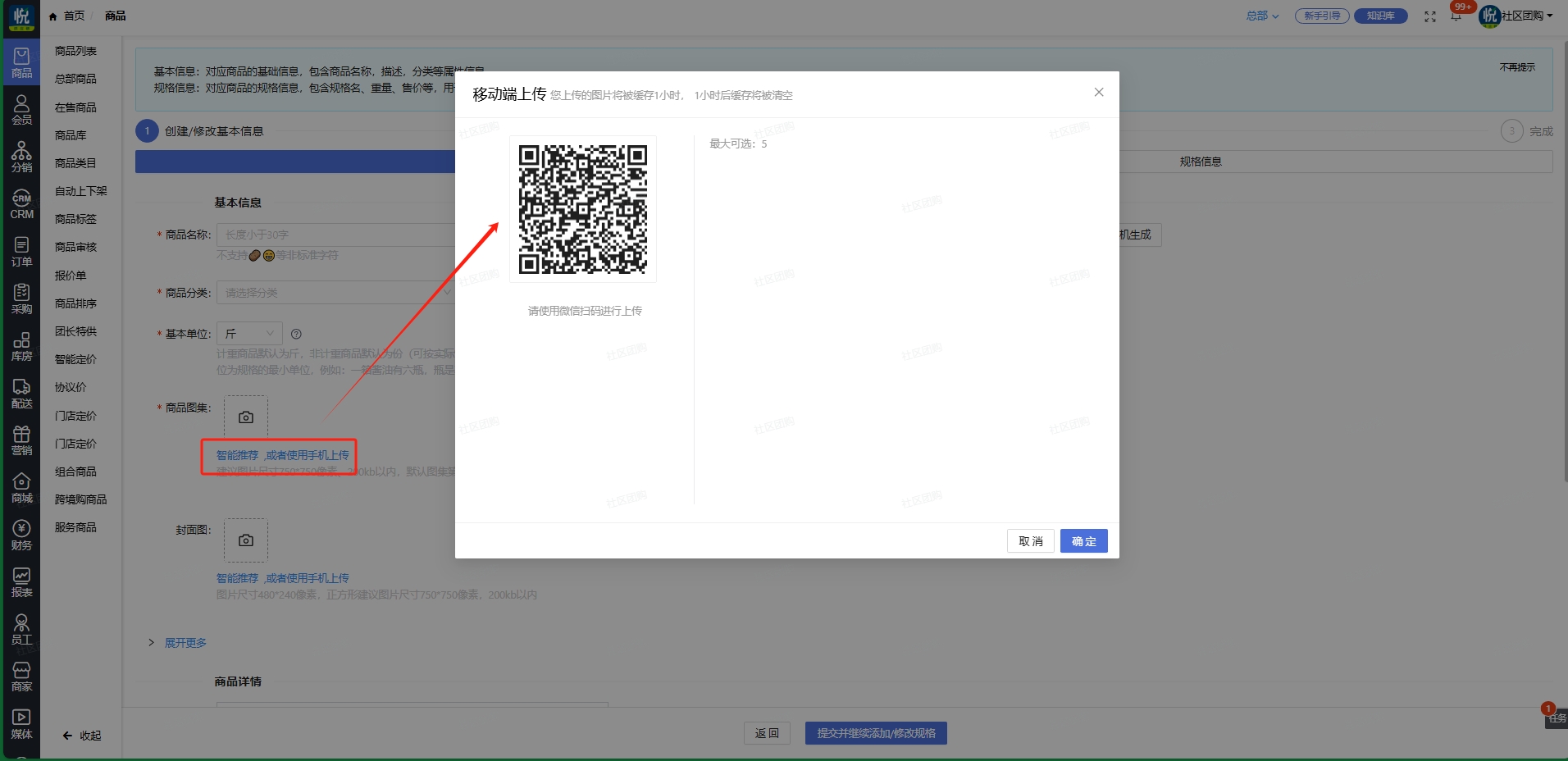Select 协议价 in submenu

coord(71,387)
